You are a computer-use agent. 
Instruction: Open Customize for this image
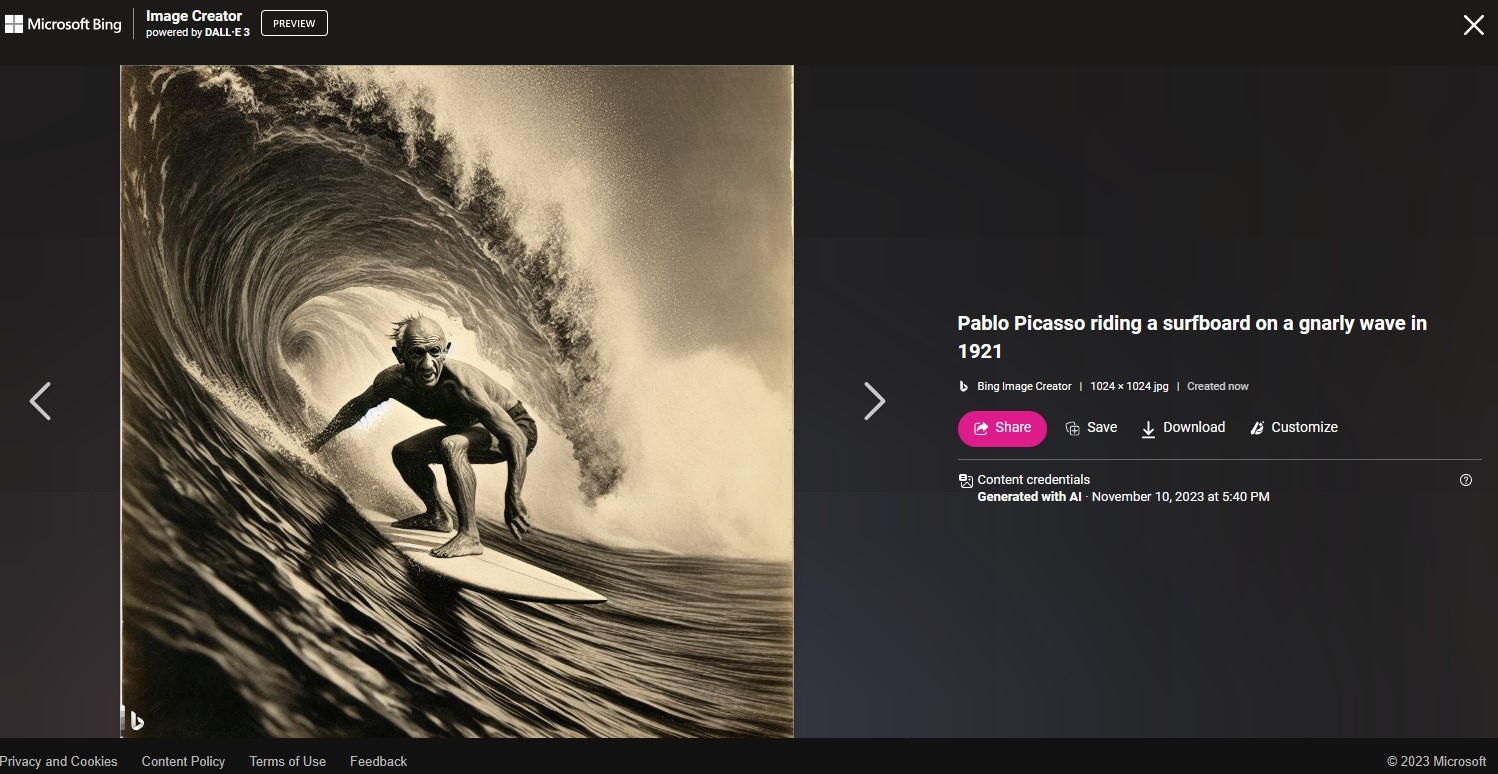1294,428
